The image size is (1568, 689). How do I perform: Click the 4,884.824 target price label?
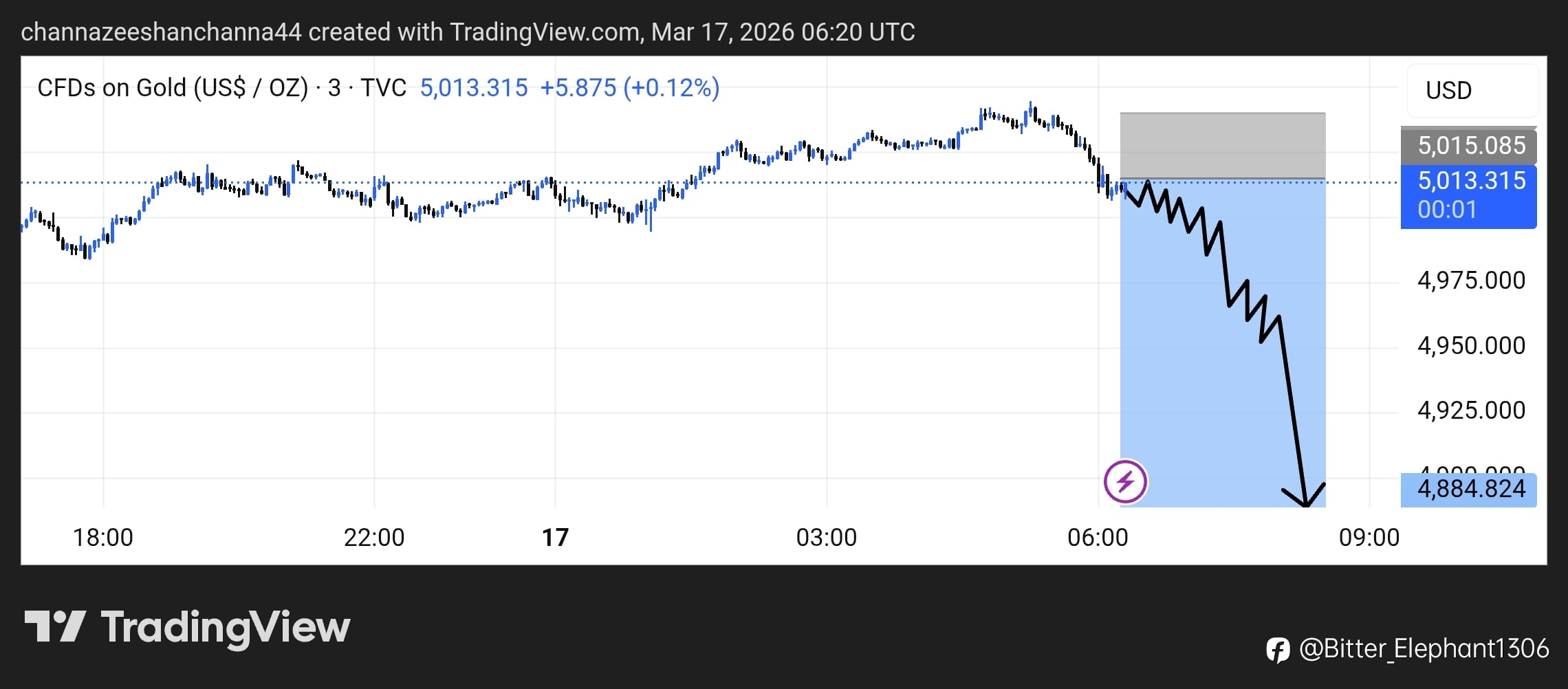pos(1470,490)
